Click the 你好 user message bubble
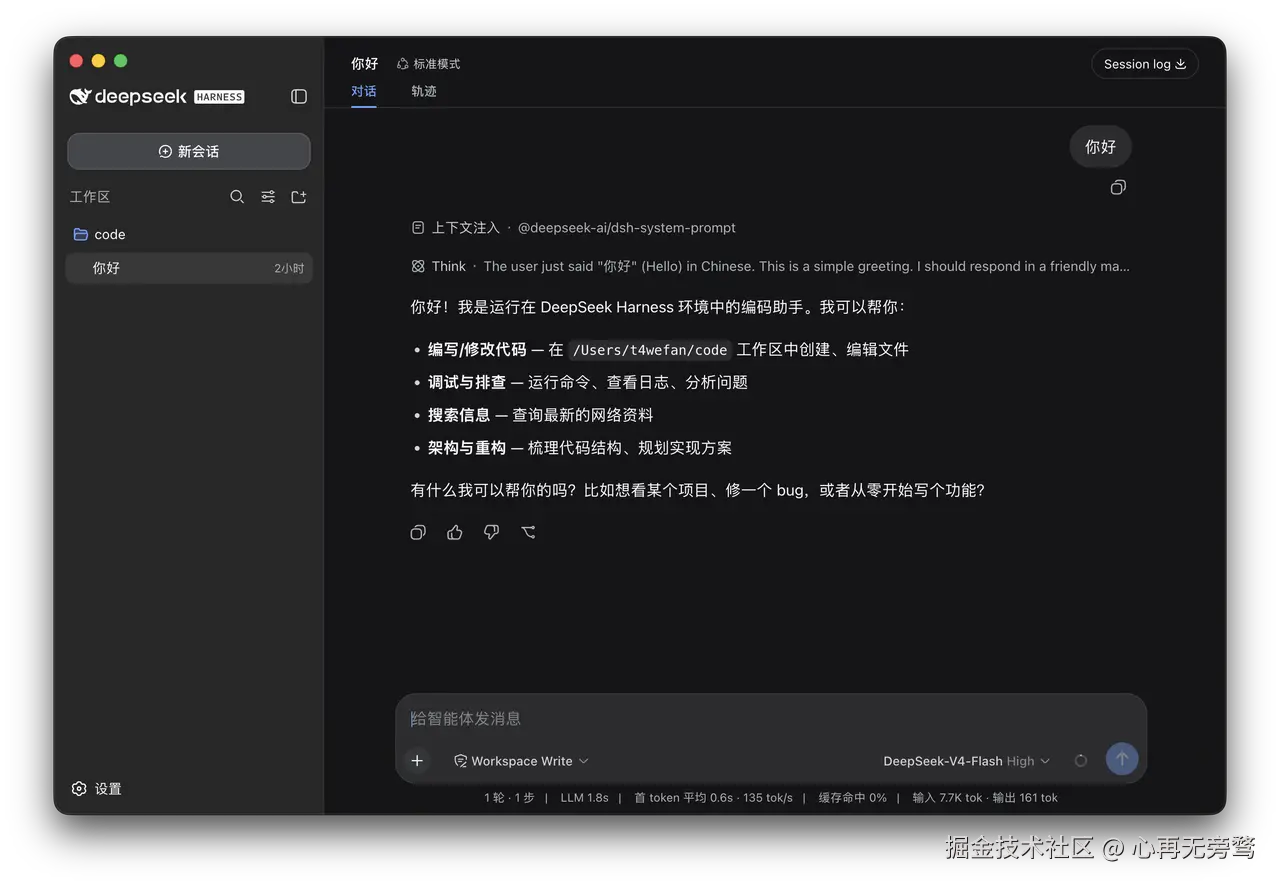Image resolution: width=1280 pixels, height=886 pixels. click(1100, 147)
